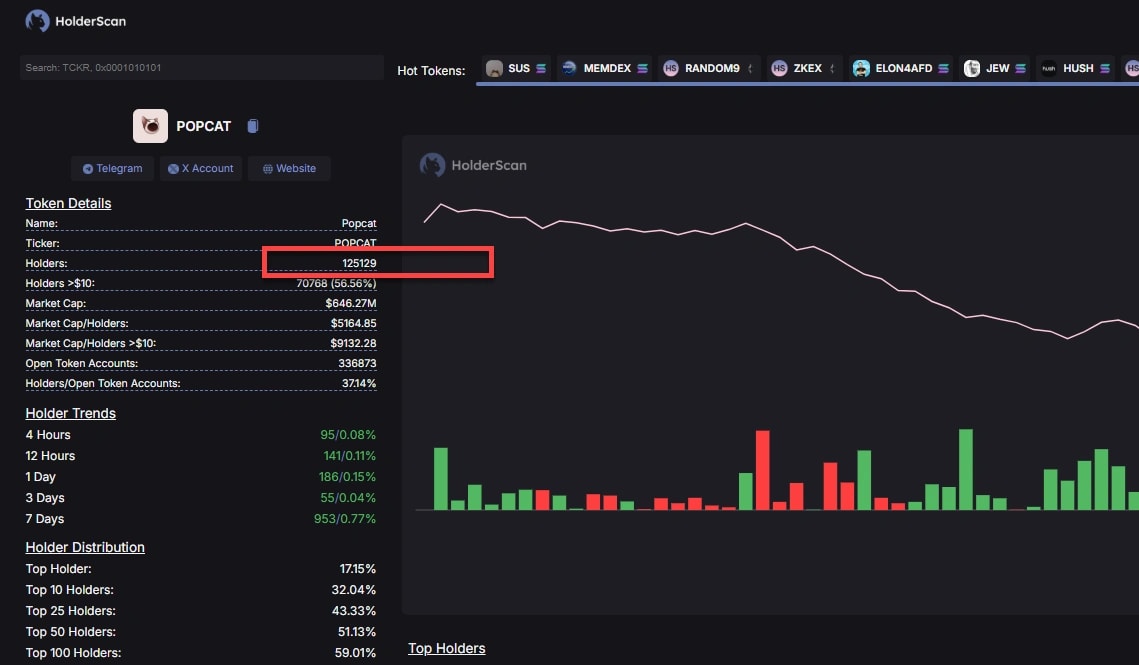The height and width of the screenshot is (665, 1139).
Task: Click the Holder Distribution heading
Action: (85, 547)
